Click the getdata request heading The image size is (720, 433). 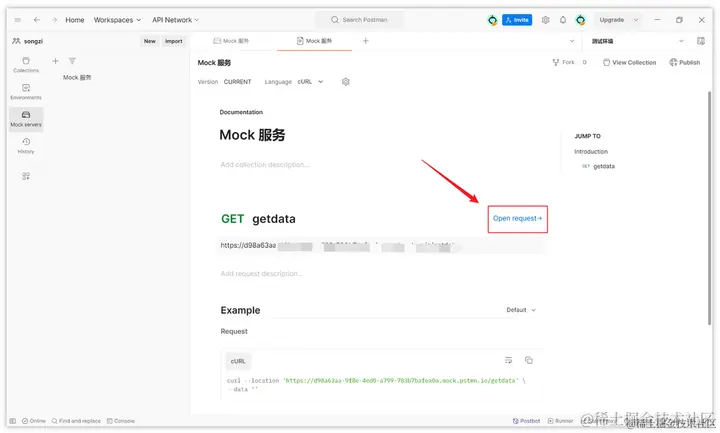pos(274,219)
